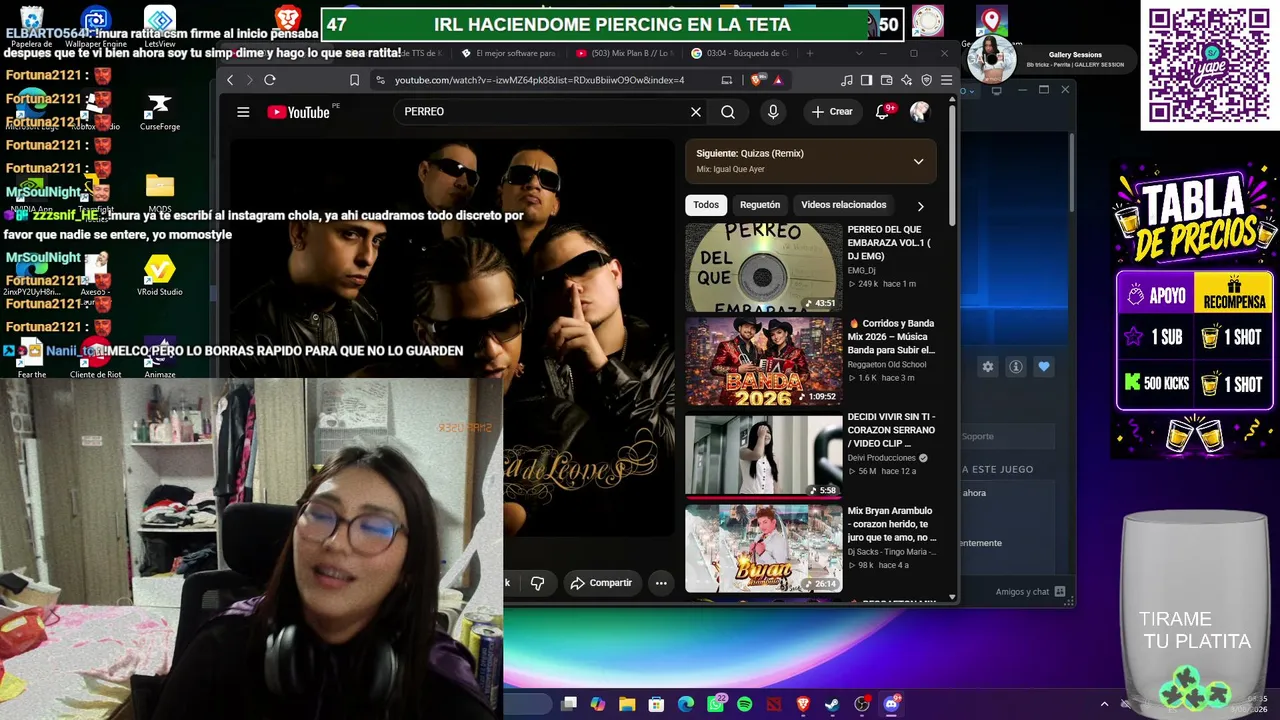
Task: Open Brave Rewards triangle icon
Action: coord(778,80)
